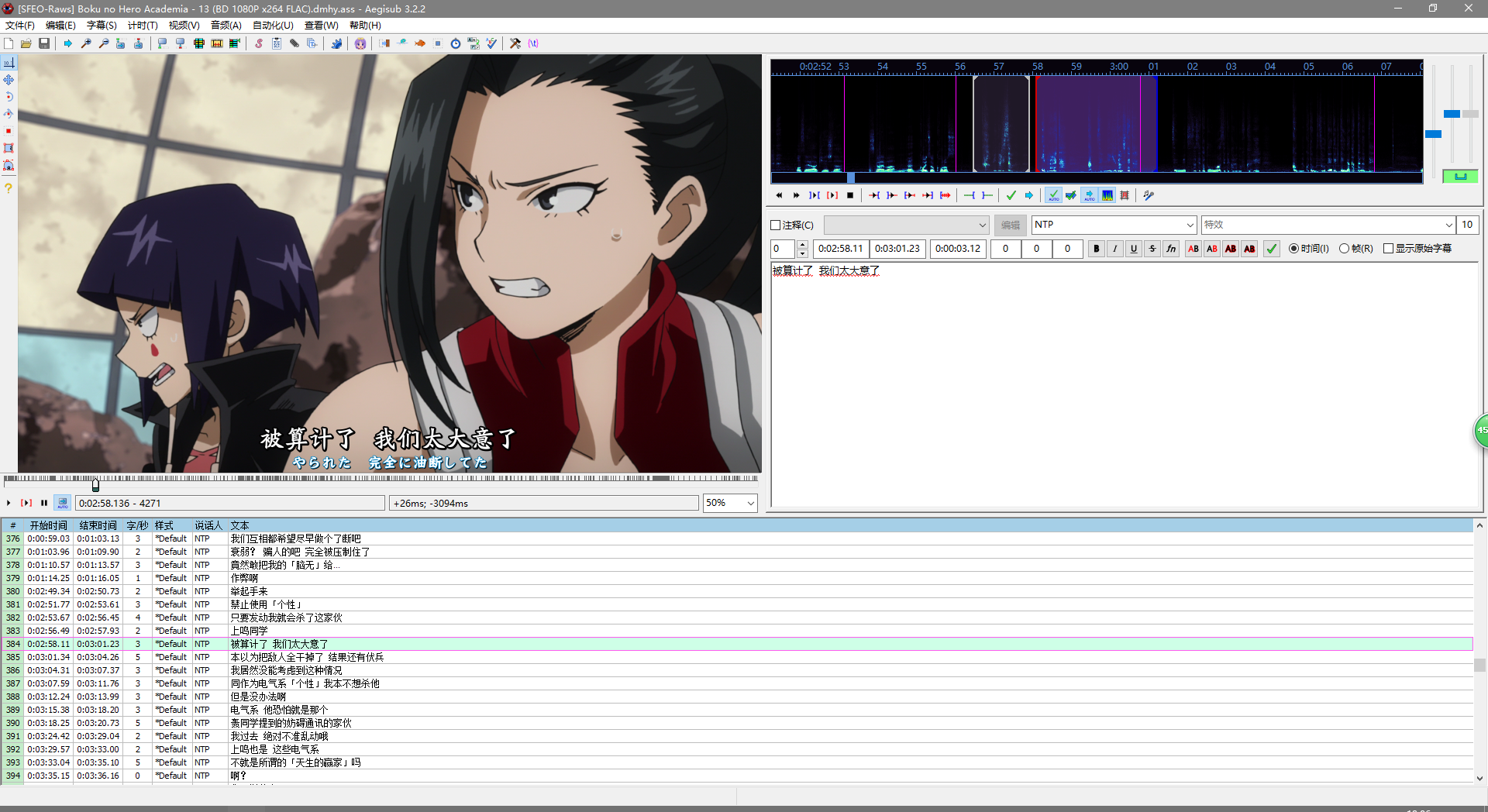Enable 显示原始字幕 checkbox
The image size is (1488, 812).
[x=1388, y=249]
